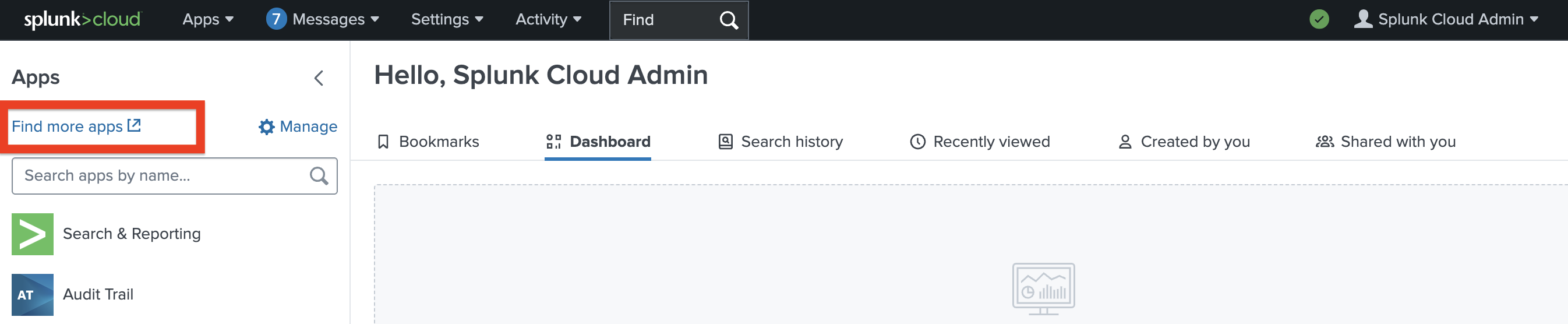Viewport: 1568px width, 324px height.
Task: Click the apps search magnifier icon
Action: 319,176
